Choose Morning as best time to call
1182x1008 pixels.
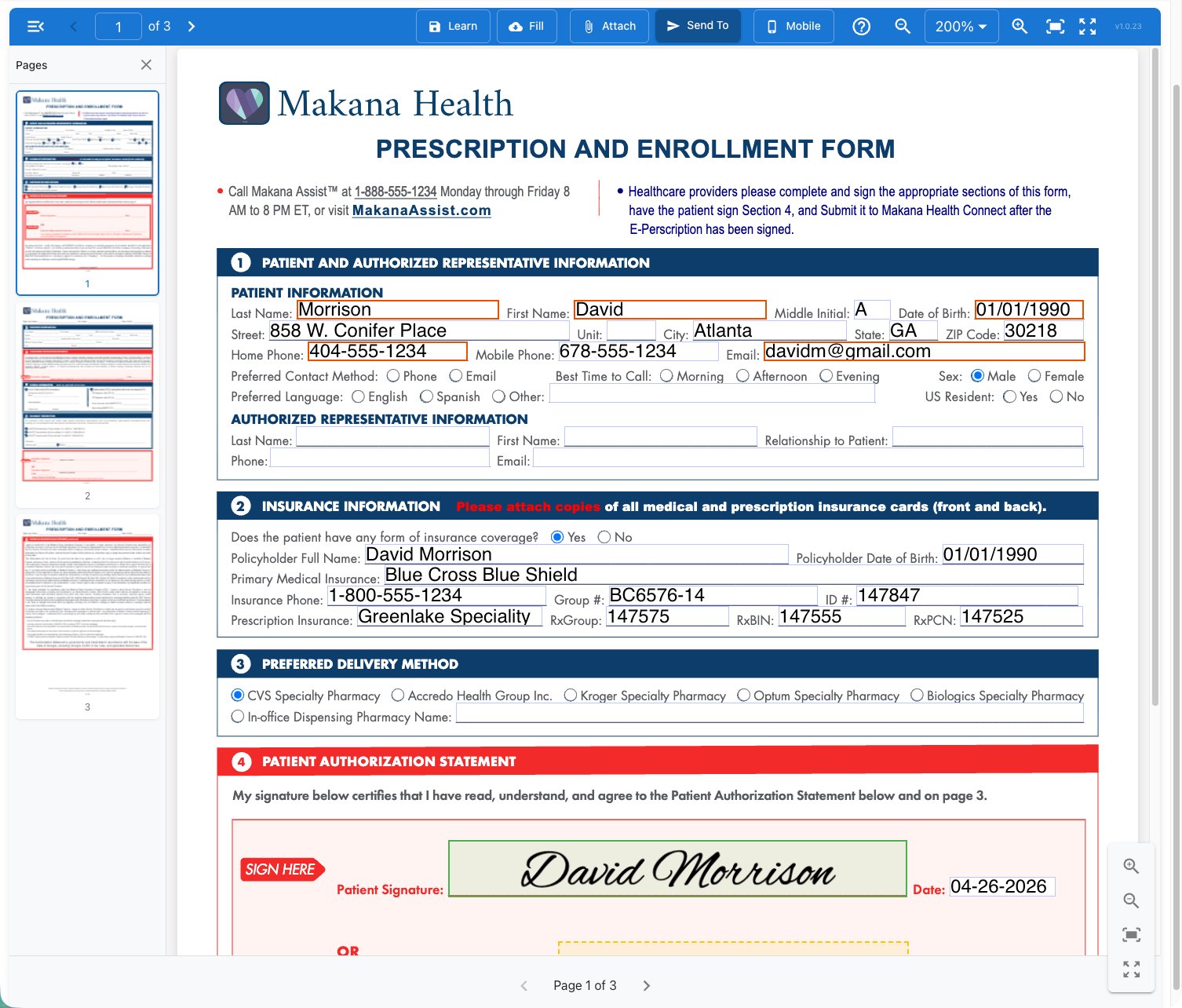click(x=666, y=376)
